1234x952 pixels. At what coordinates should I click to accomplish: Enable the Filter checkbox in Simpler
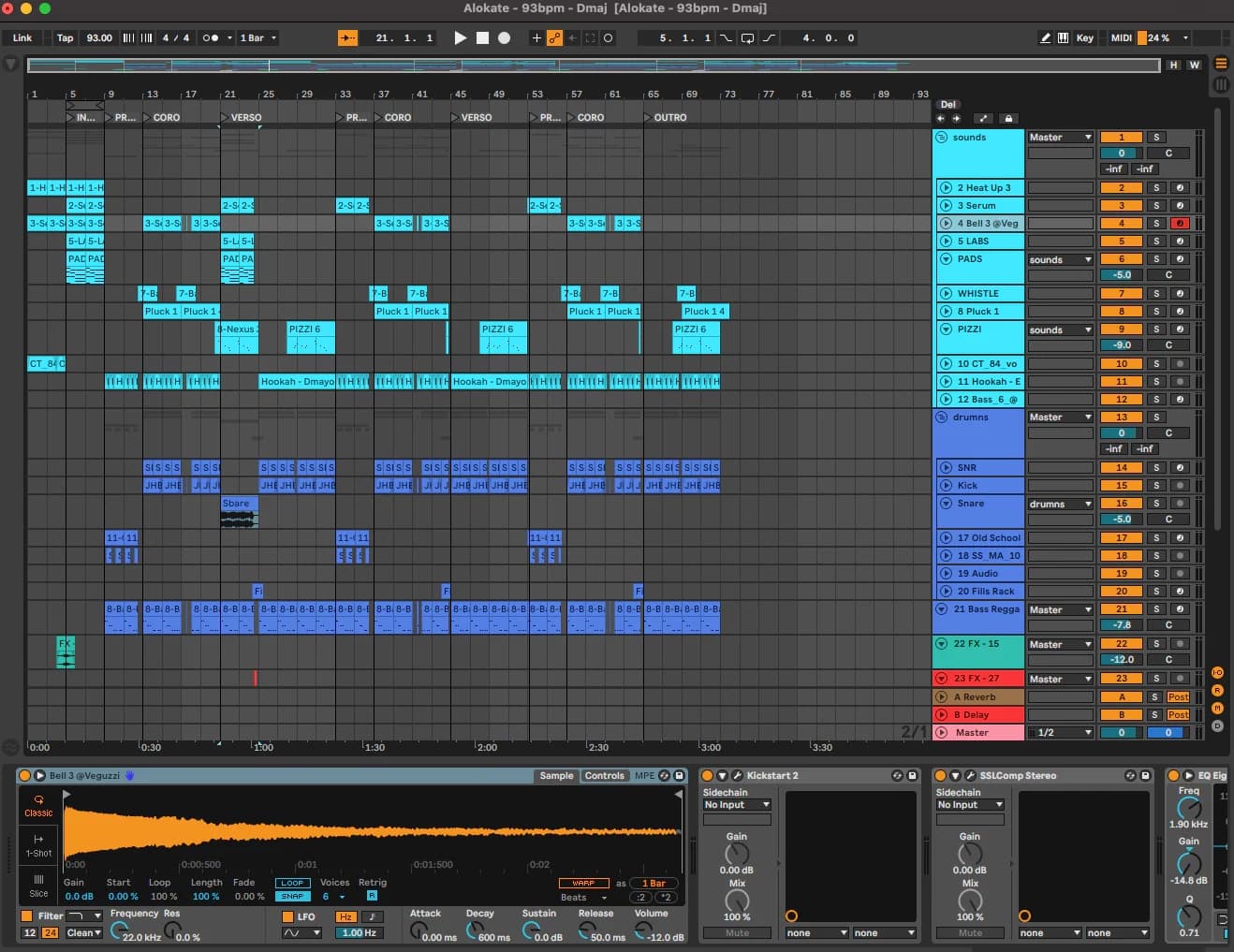point(26,915)
